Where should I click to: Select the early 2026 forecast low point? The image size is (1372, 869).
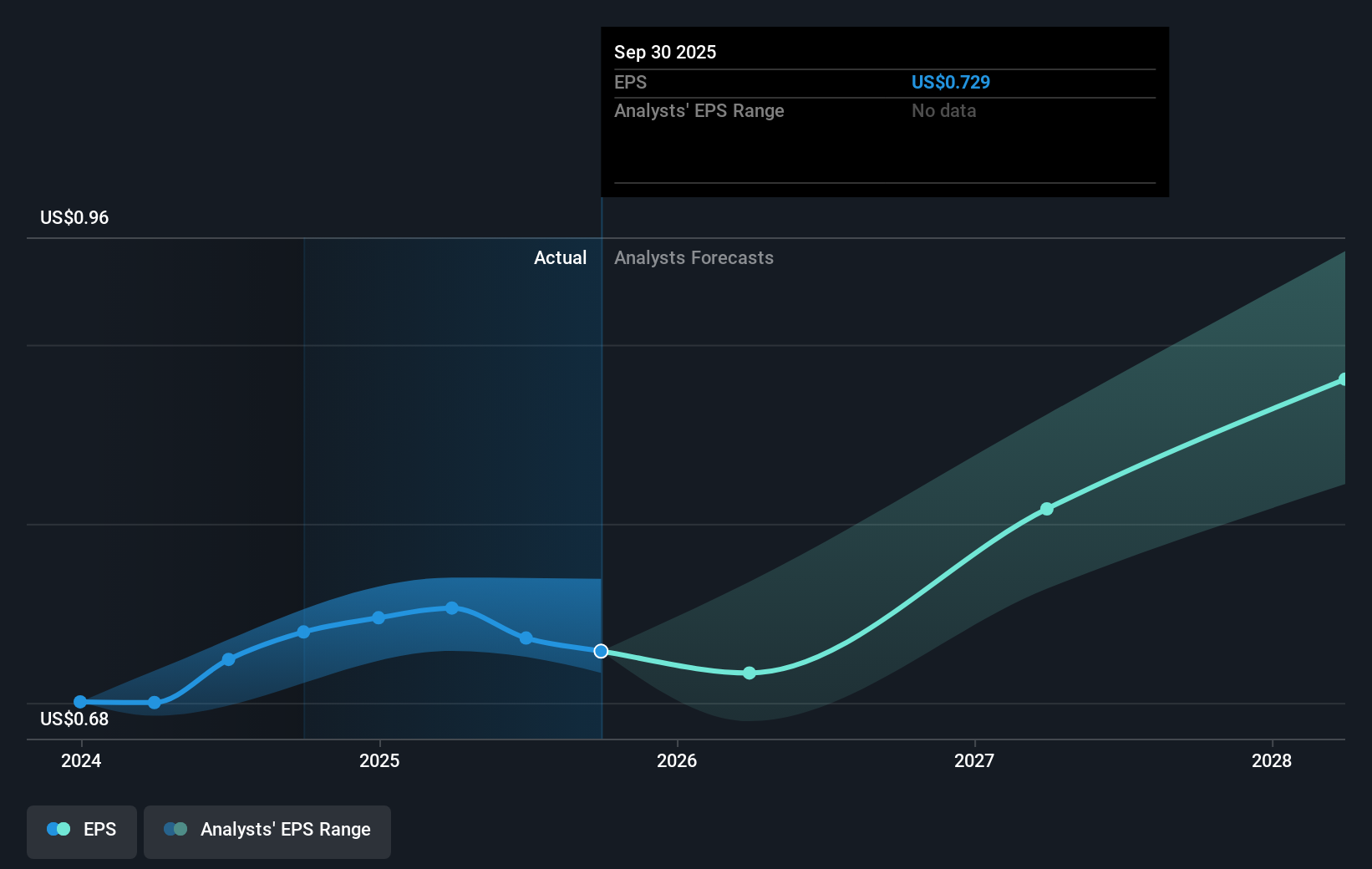750,673
